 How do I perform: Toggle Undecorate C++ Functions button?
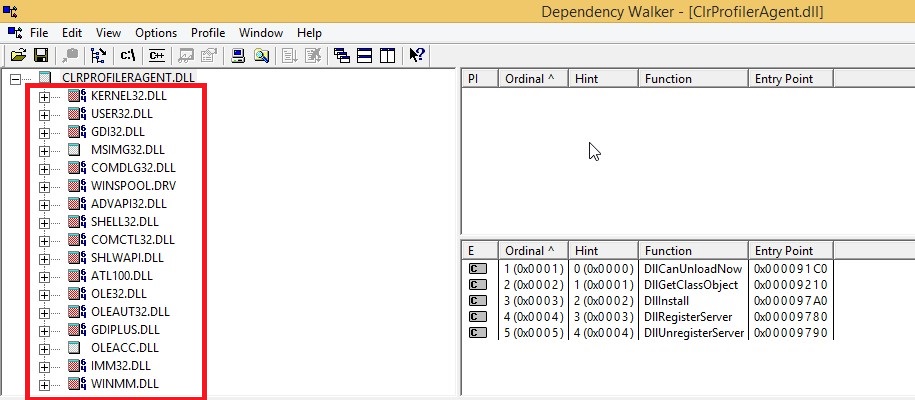point(156,55)
